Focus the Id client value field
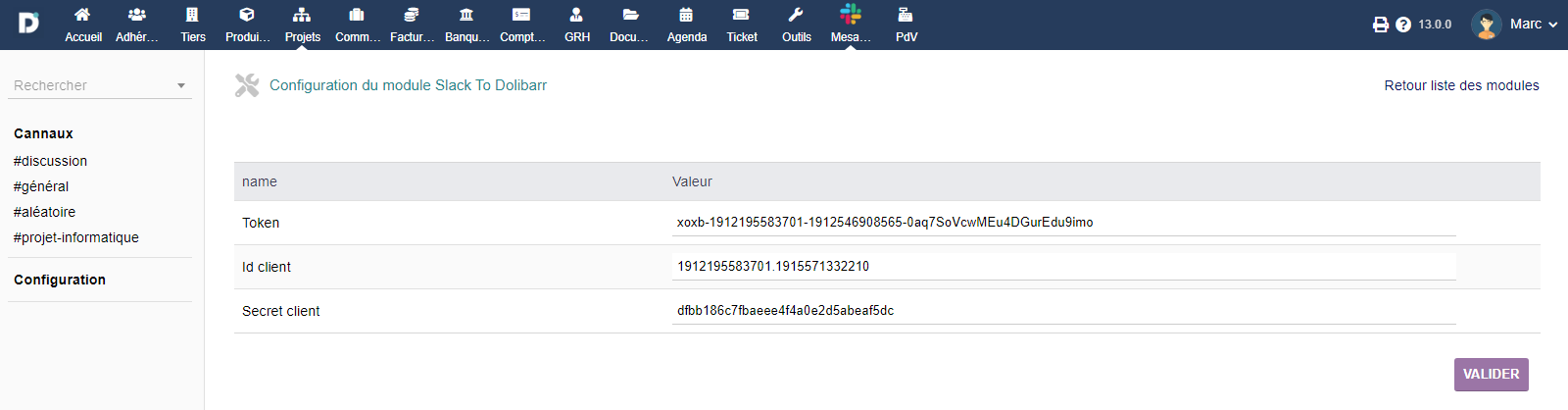This screenshot has width=1568, height=410. [1063, 267]
